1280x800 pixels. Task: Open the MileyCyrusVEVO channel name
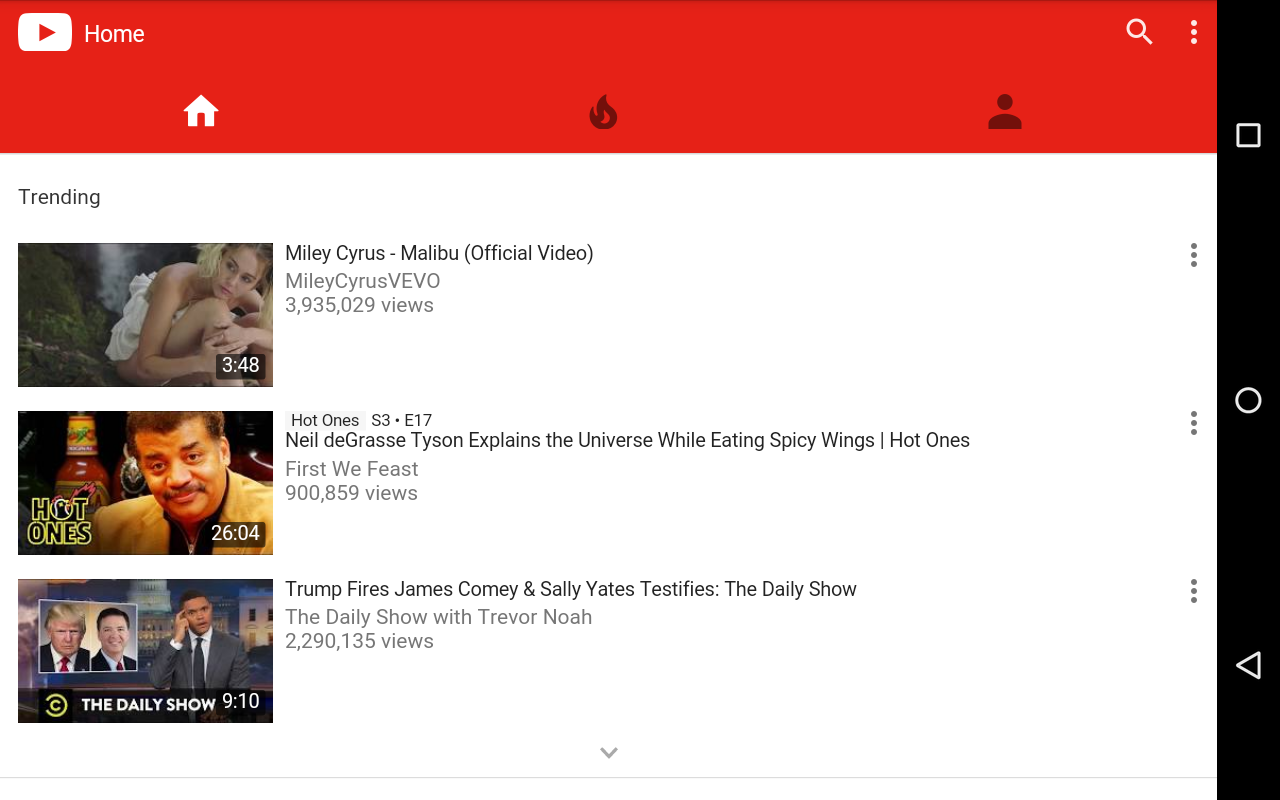click(x=362, y=281)
